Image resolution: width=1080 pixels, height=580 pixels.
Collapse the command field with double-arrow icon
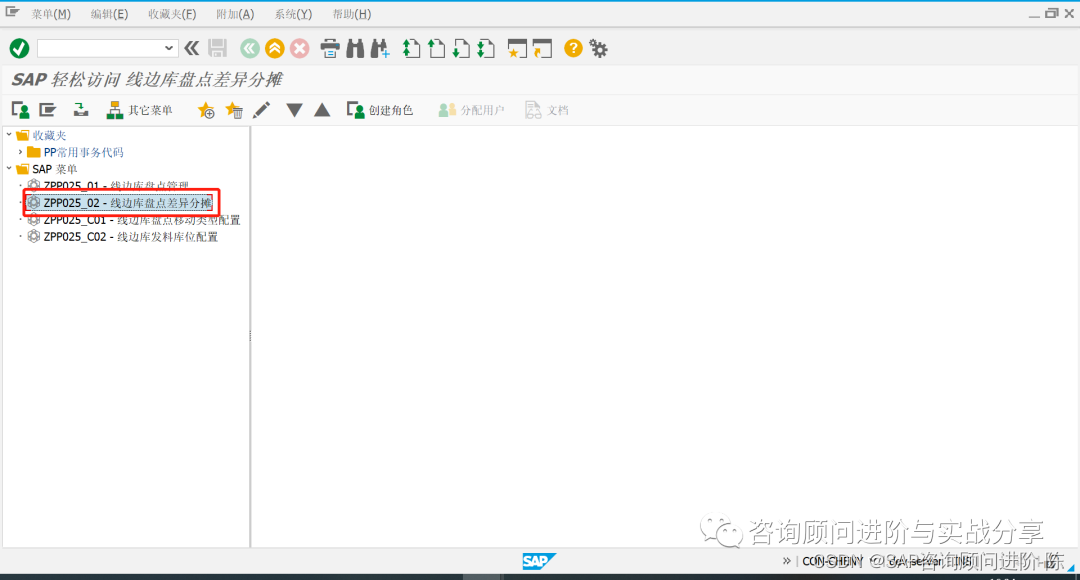192,48
